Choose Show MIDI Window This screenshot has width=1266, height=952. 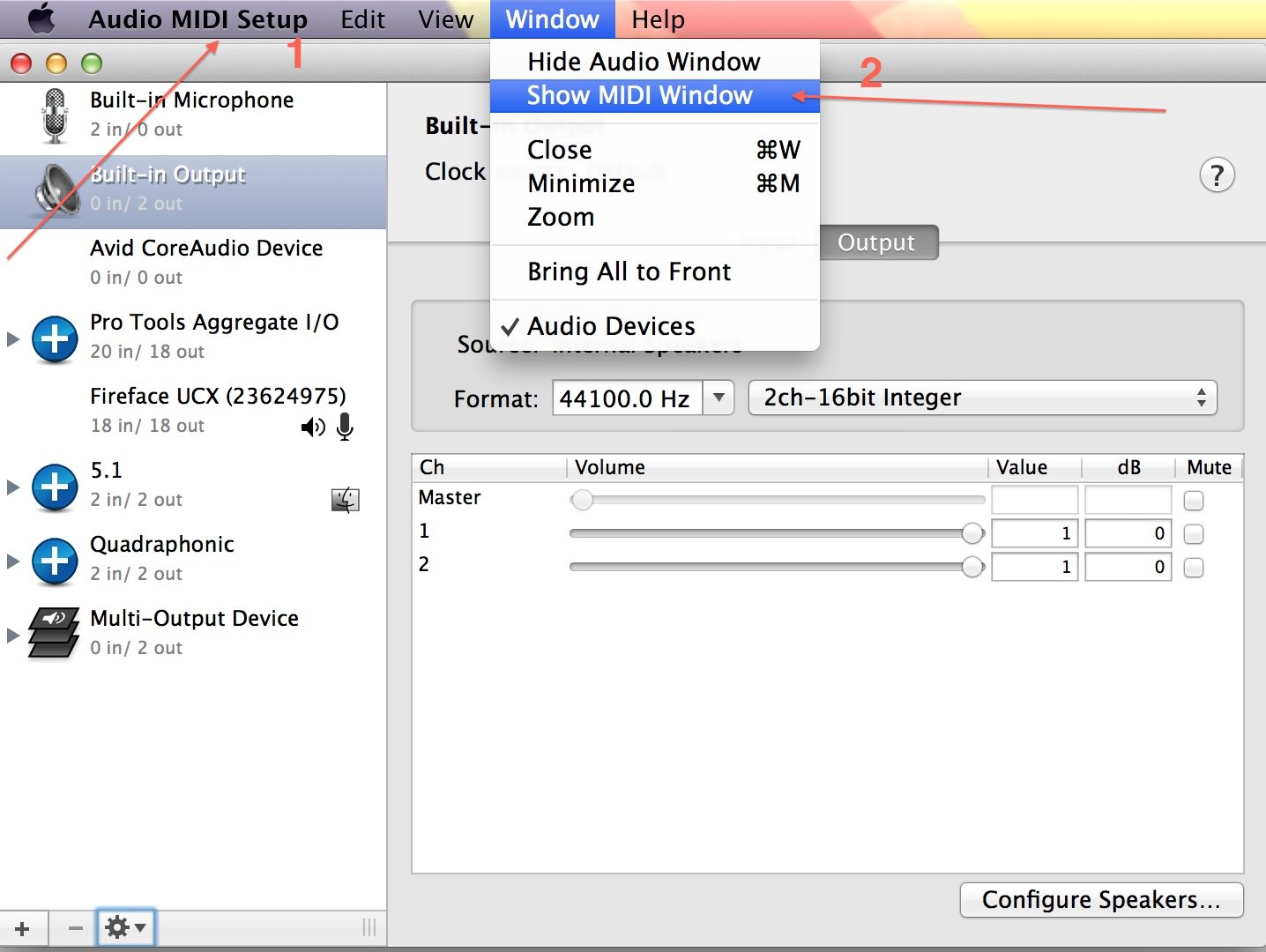point(655,95)
